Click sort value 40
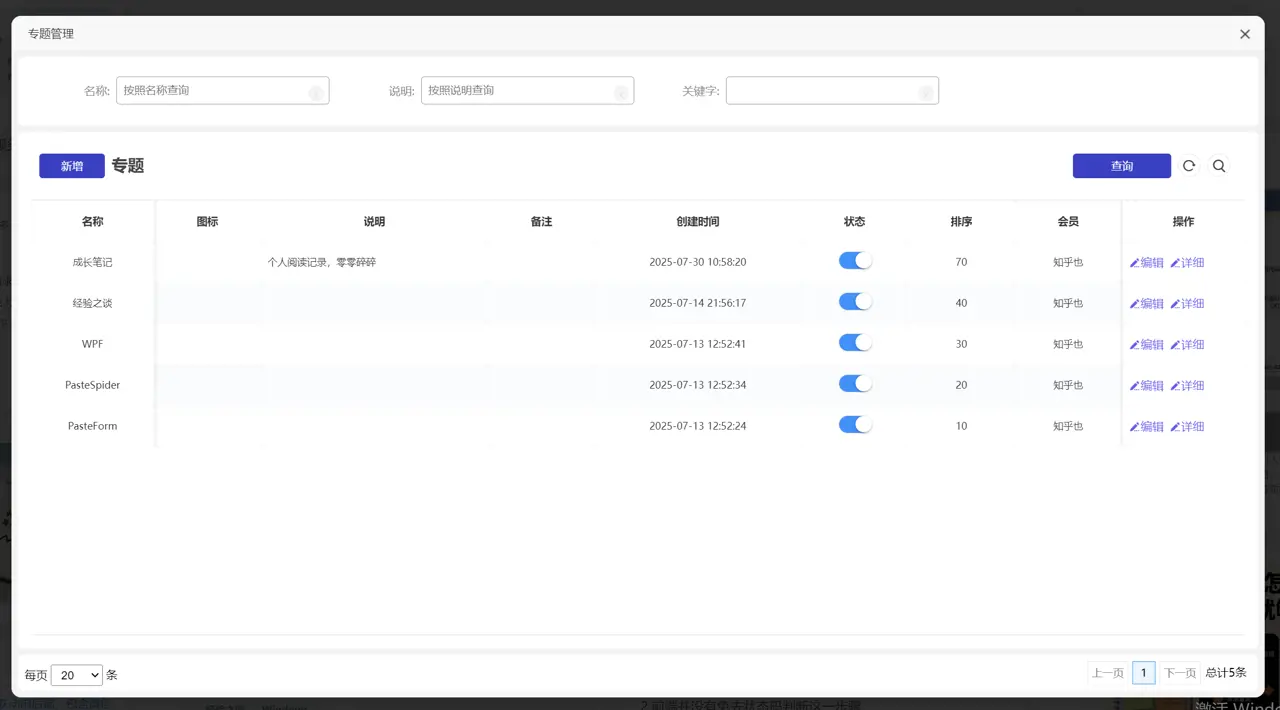Image resolution: width=1280 pixels, height=710 pixels. [961, 303]
